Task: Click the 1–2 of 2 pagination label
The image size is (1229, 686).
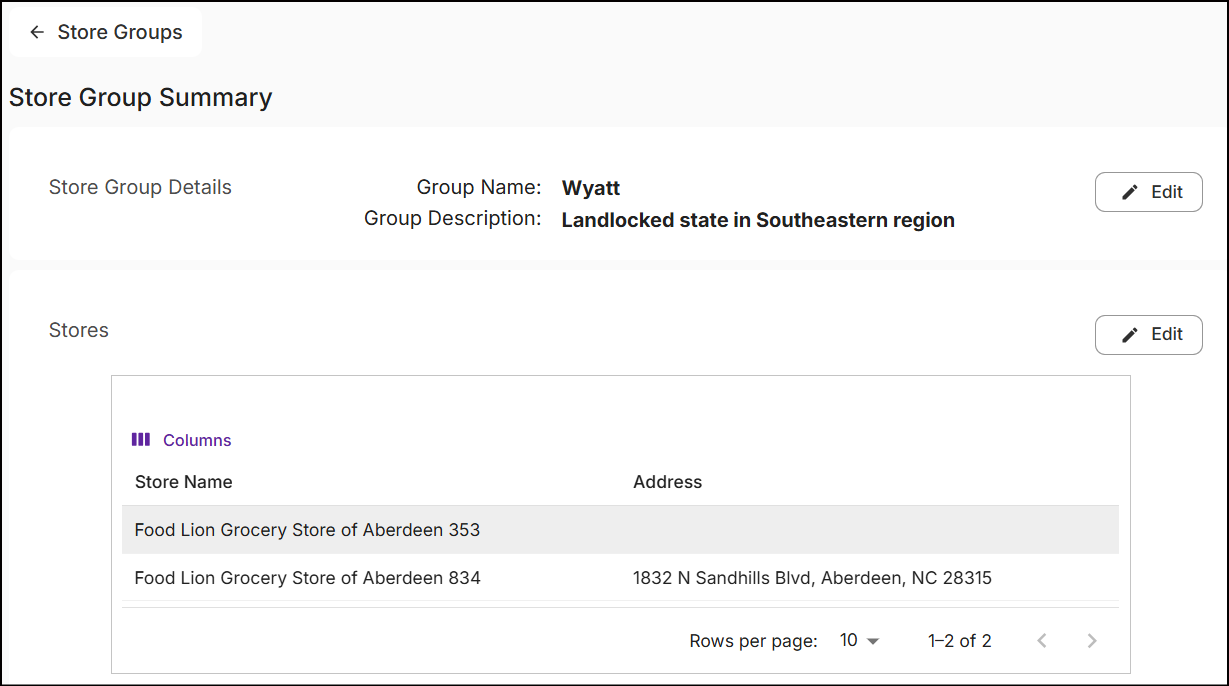Action: point(960,641)
